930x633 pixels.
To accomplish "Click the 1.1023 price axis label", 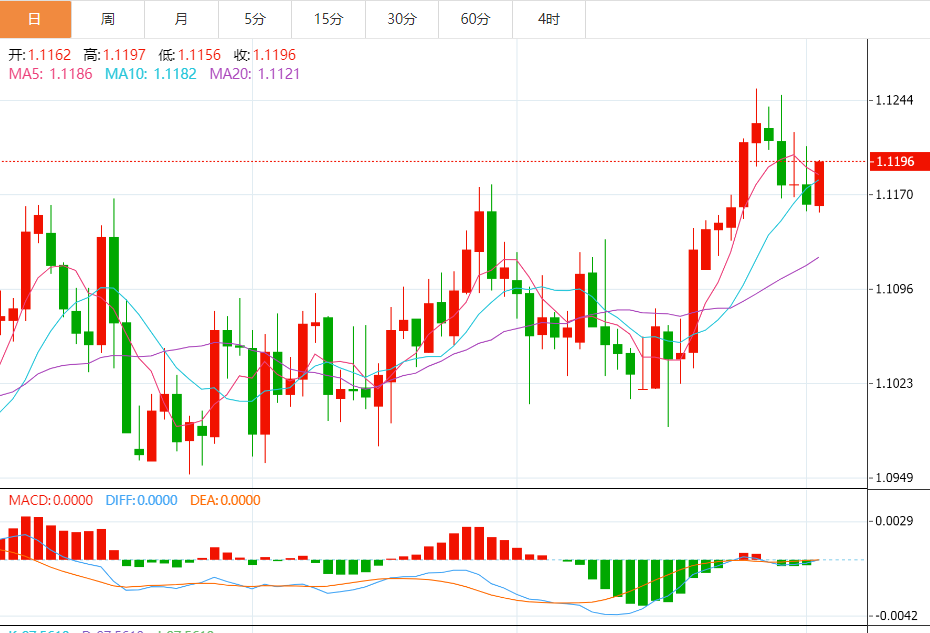I will pos(894,383).
